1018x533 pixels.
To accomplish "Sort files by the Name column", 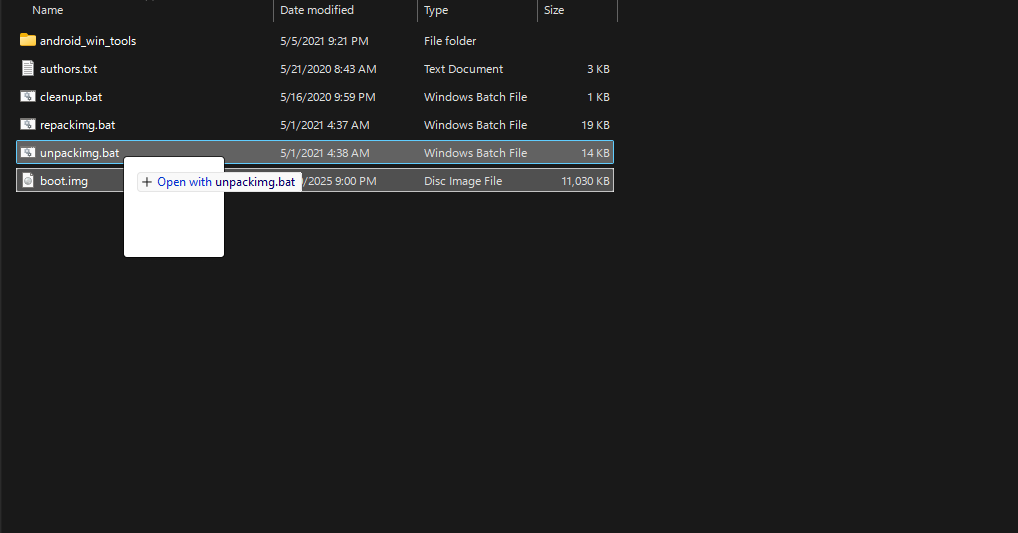I will click(47, 10).
